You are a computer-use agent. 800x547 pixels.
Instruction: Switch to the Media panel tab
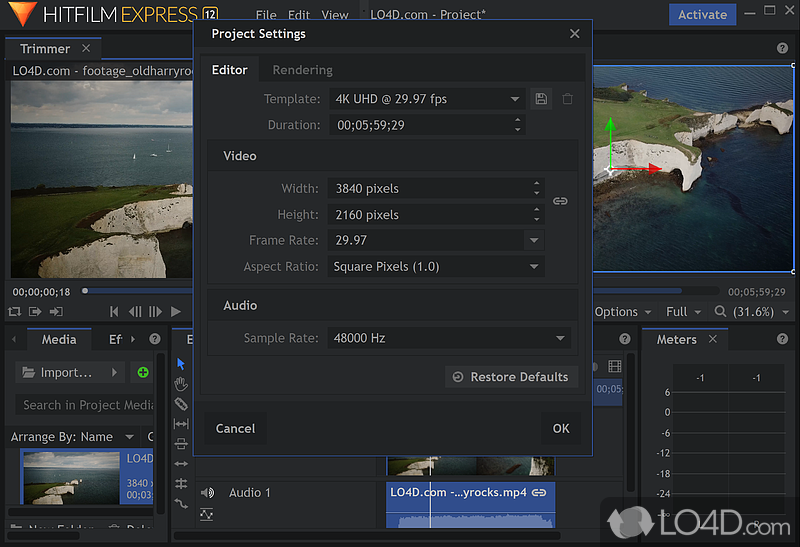coord(59,339)
